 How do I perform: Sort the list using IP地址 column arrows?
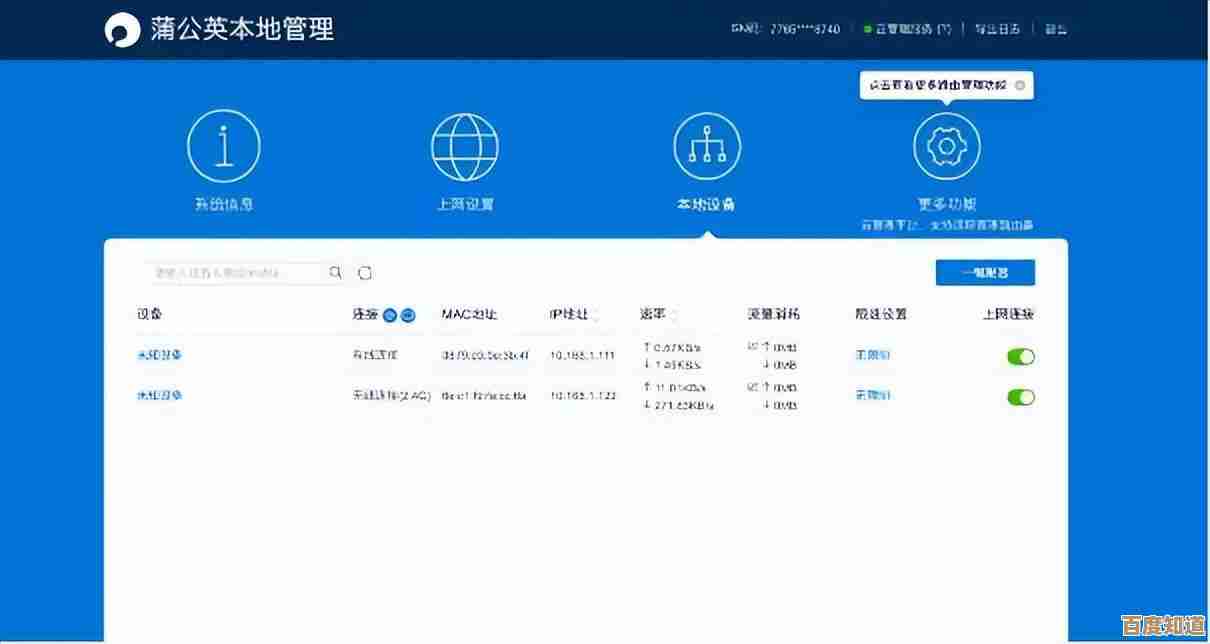[594, 314]
